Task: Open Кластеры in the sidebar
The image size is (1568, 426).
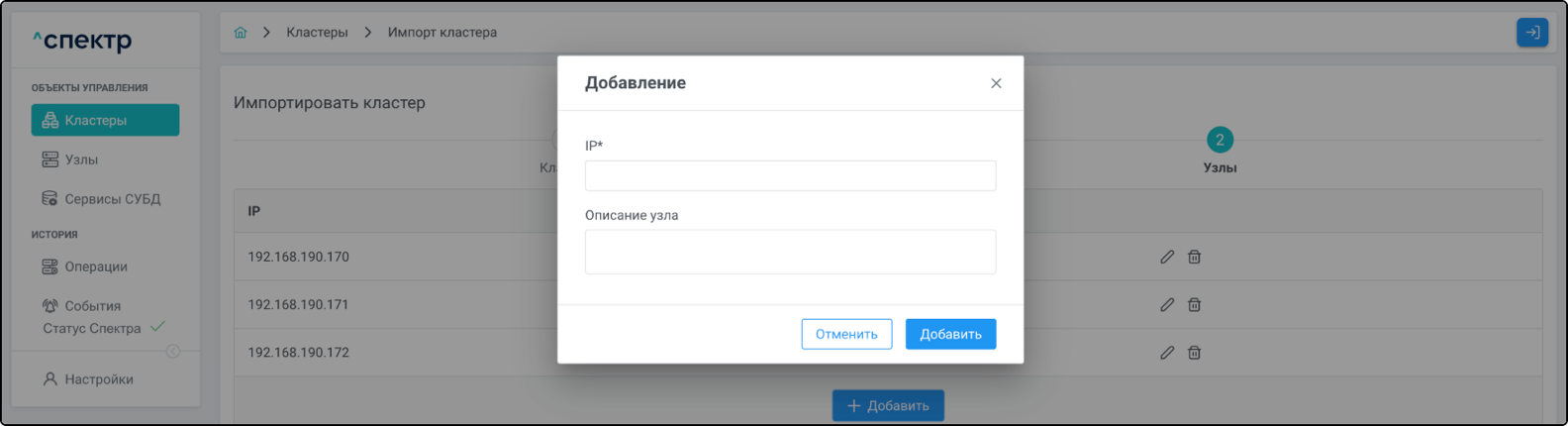Action: 105,120
